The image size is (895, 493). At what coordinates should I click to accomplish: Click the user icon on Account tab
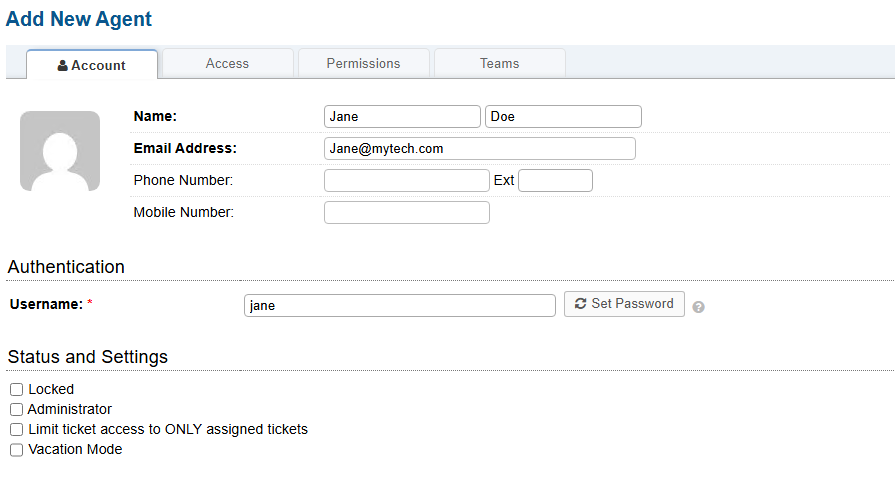(x=63, y=65)
